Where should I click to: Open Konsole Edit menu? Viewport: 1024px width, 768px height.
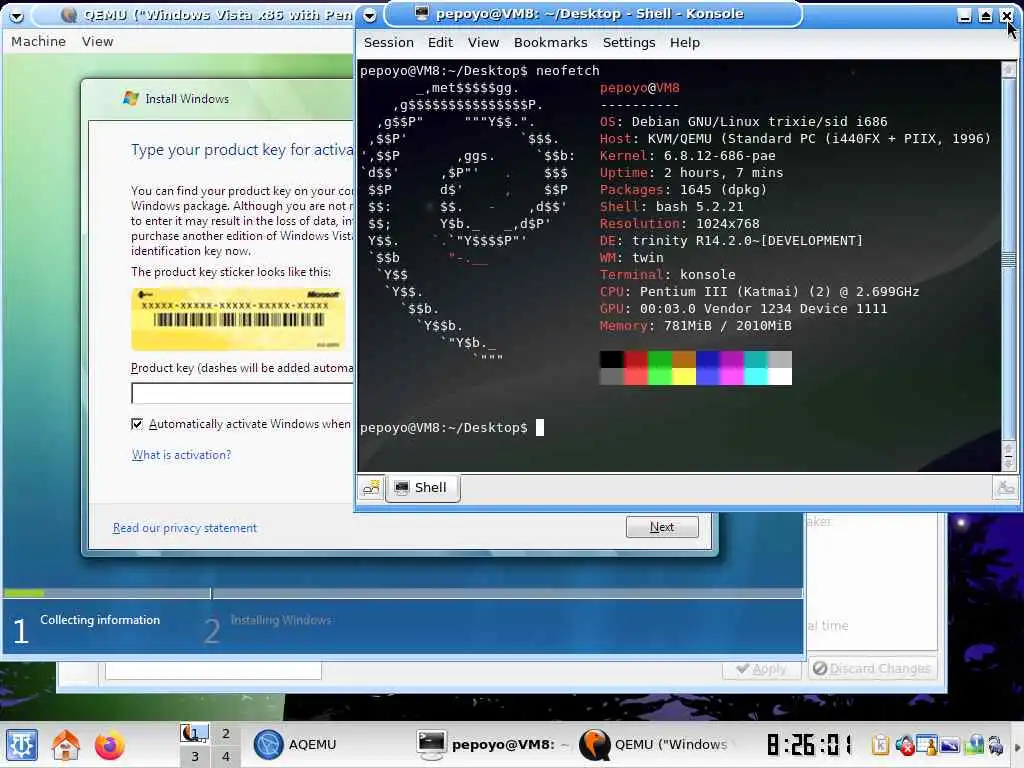[x=440, y=42]
